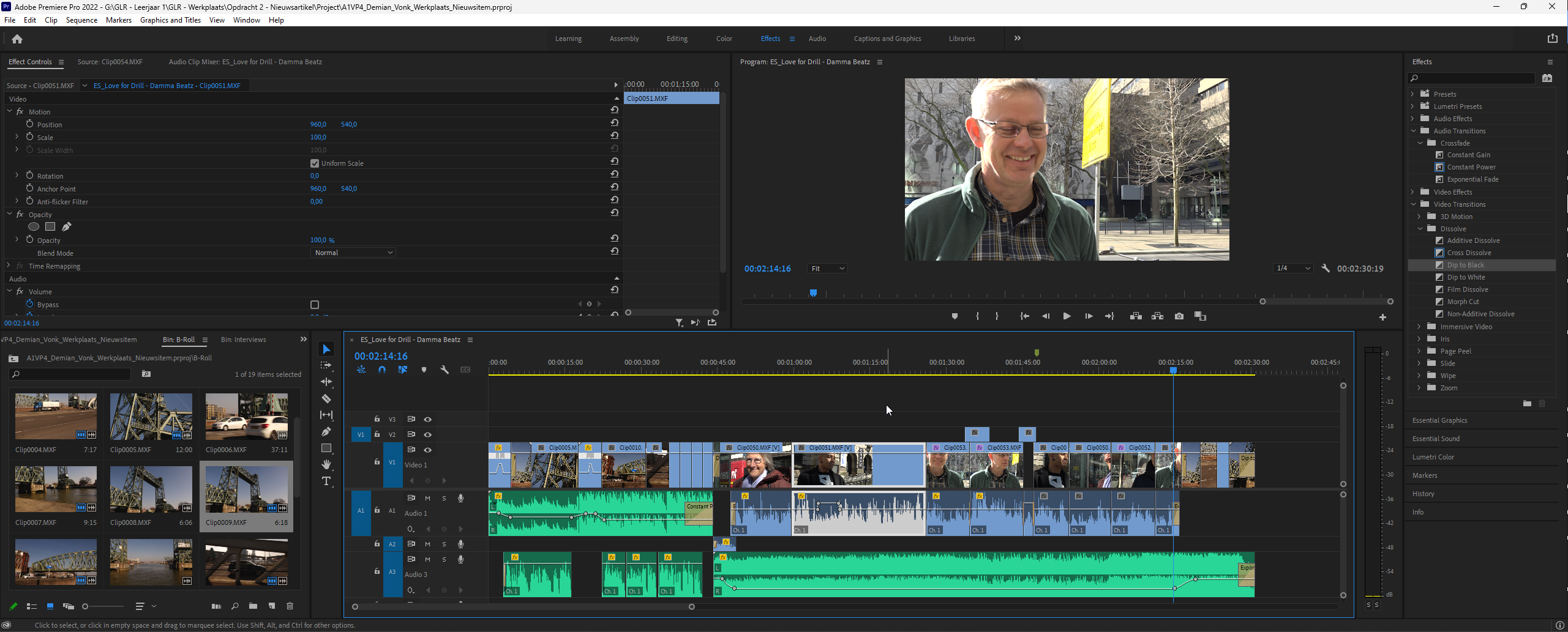Open the Sequence menu
Viewport: 1568px width, 632px height.
tap(81, 20)
